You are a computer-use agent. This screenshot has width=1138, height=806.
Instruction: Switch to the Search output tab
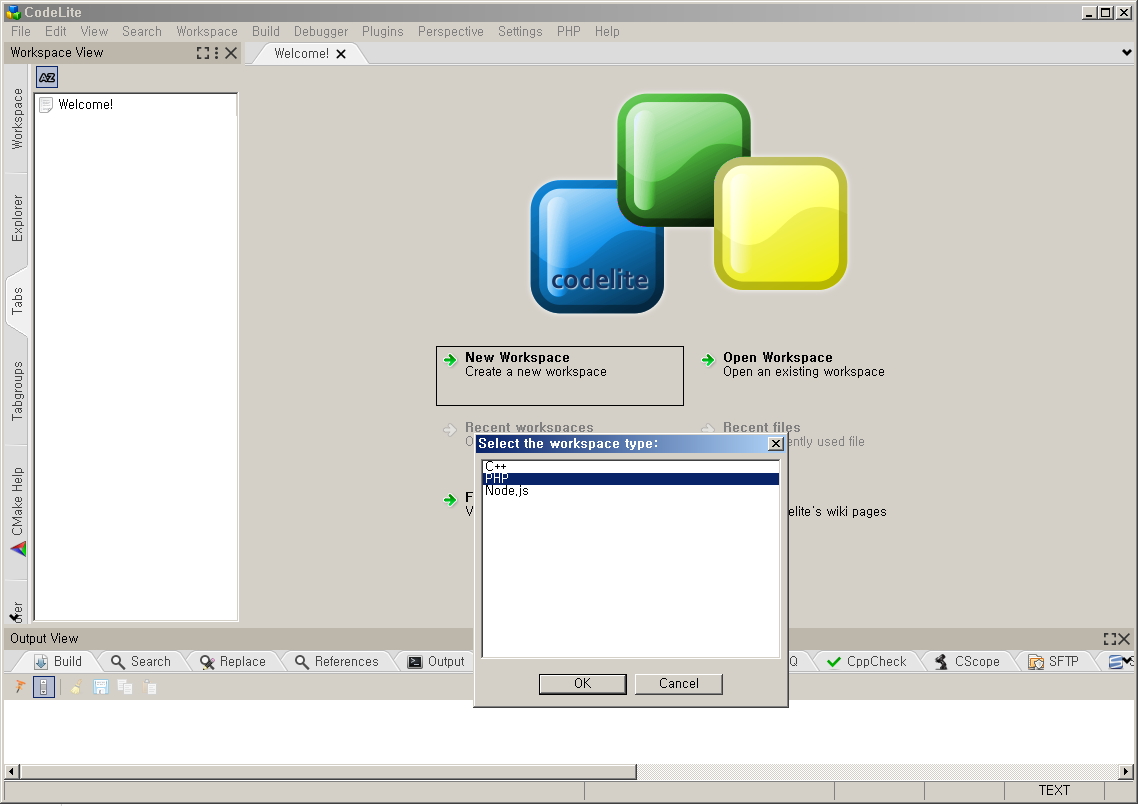click(x=141, y=662)
